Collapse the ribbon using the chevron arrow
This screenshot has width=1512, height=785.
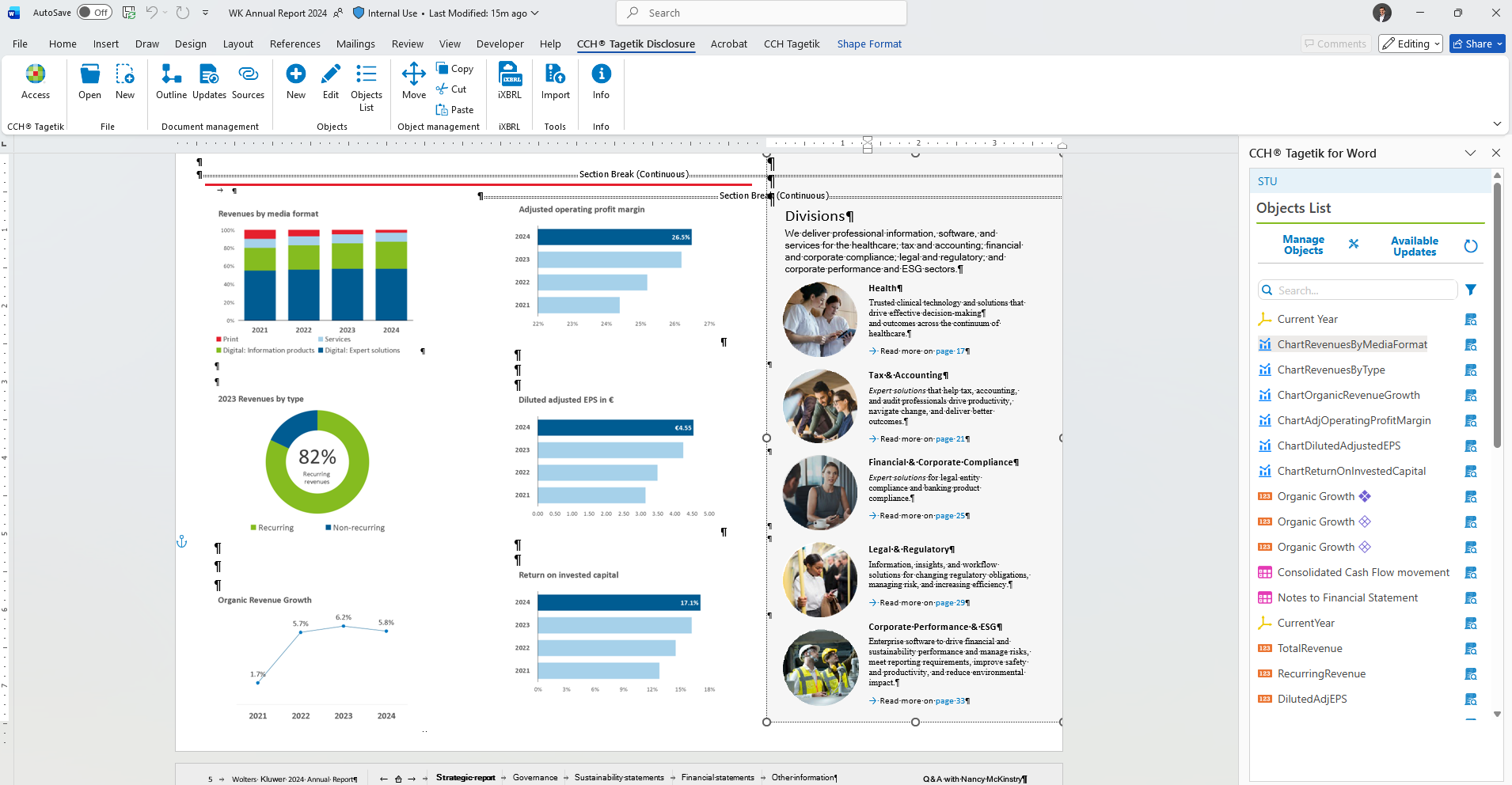[1496, 124]
